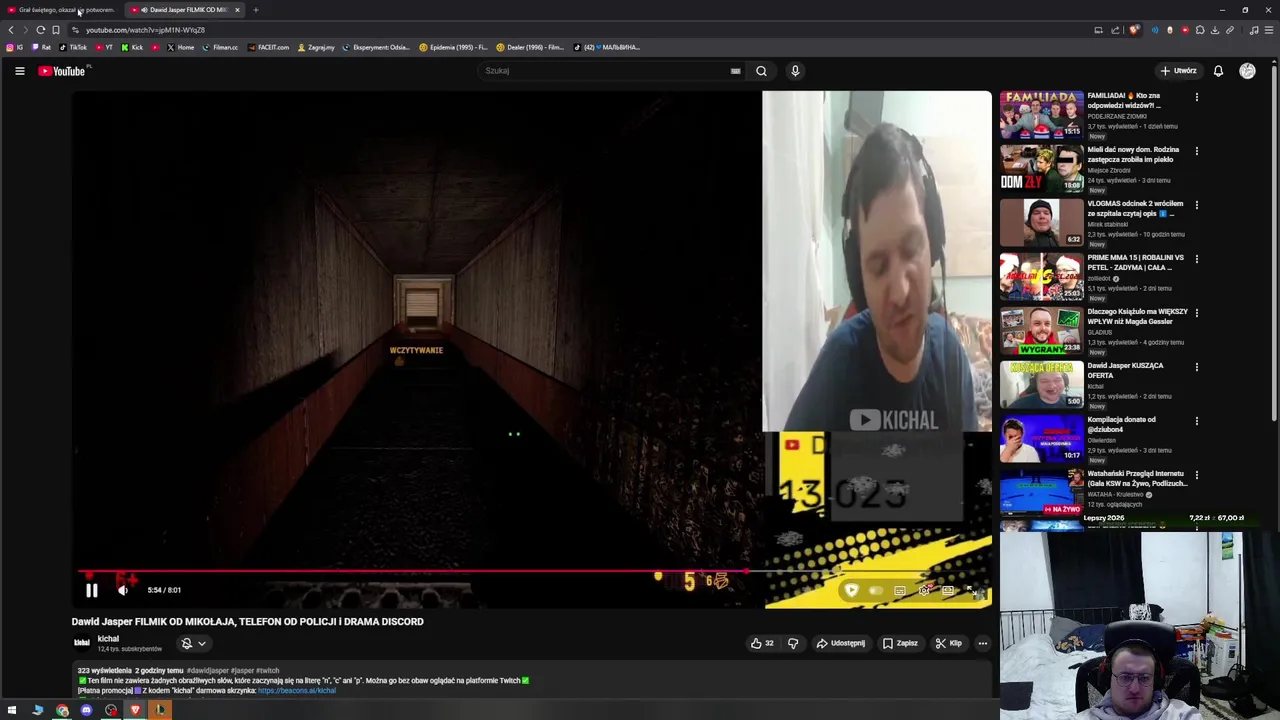
Task: Click the Zapisz save button
Action: pyautogui.click(x=900, y=644)
